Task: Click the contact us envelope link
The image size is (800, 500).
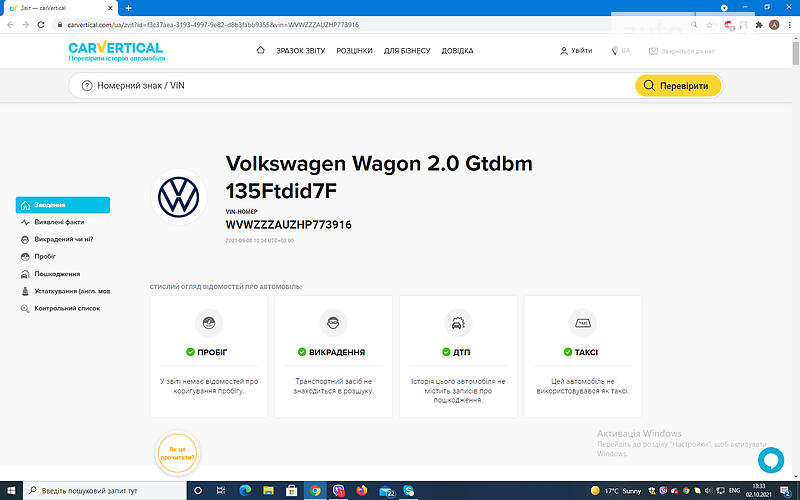Action: tap(682, 51)
